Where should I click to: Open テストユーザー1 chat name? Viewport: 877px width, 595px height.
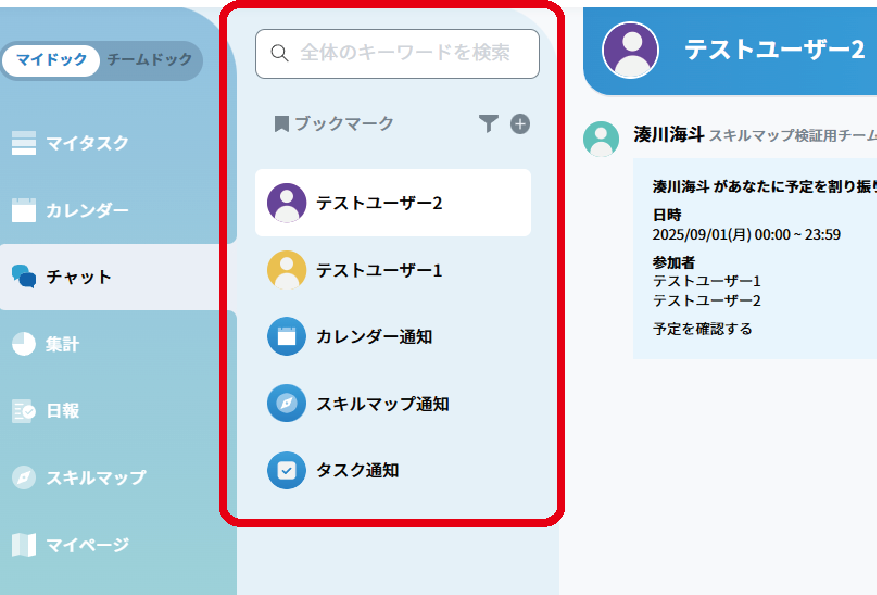[379, 271]
